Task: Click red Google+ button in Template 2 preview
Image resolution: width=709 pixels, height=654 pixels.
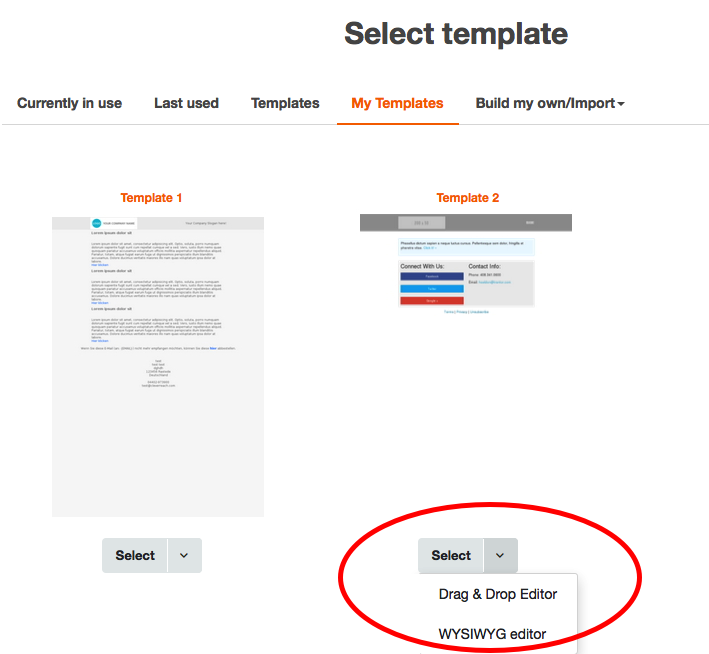Action: [x=432, y=300]
